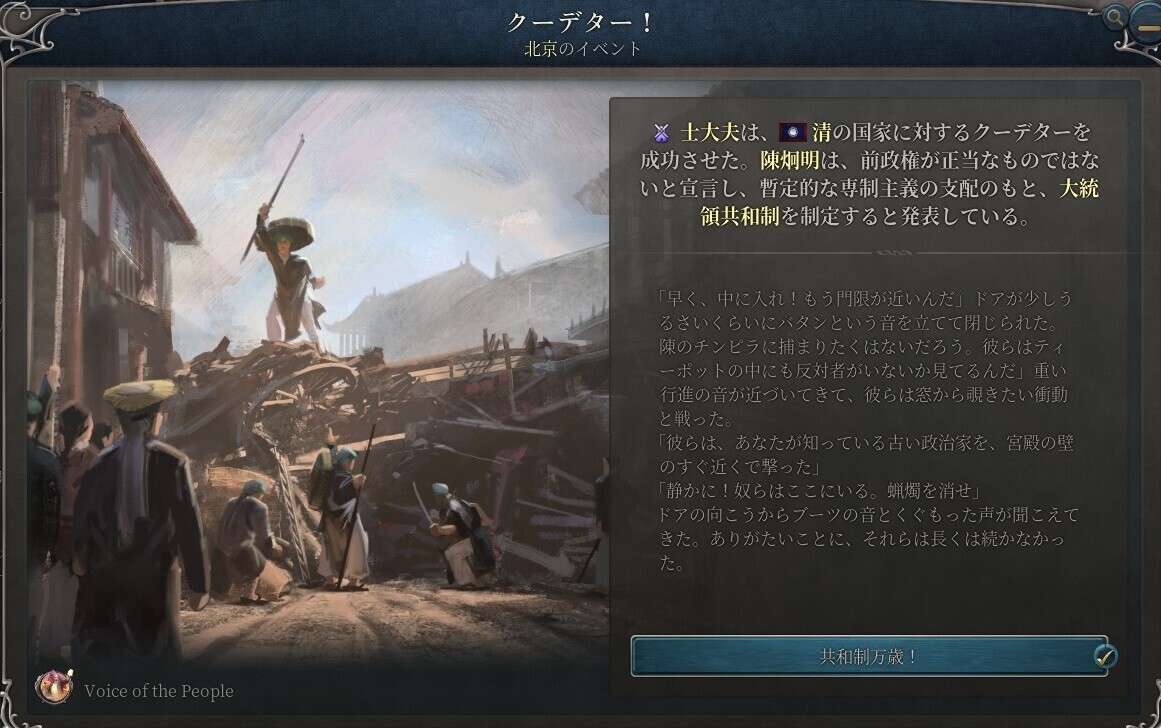Open the 陳炯明 character link

[789, 161]
